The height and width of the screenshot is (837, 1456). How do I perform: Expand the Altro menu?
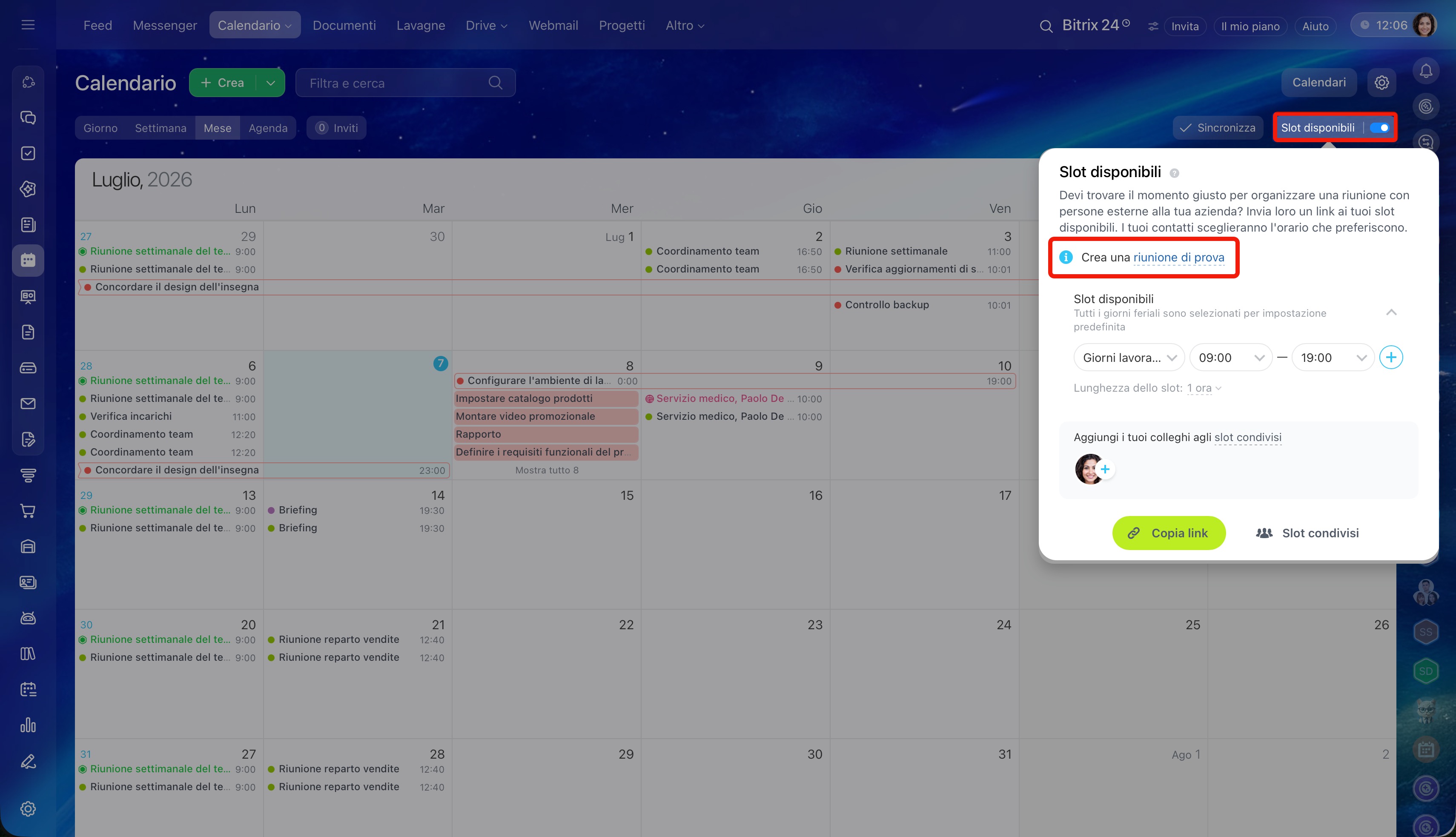[685, 25]
